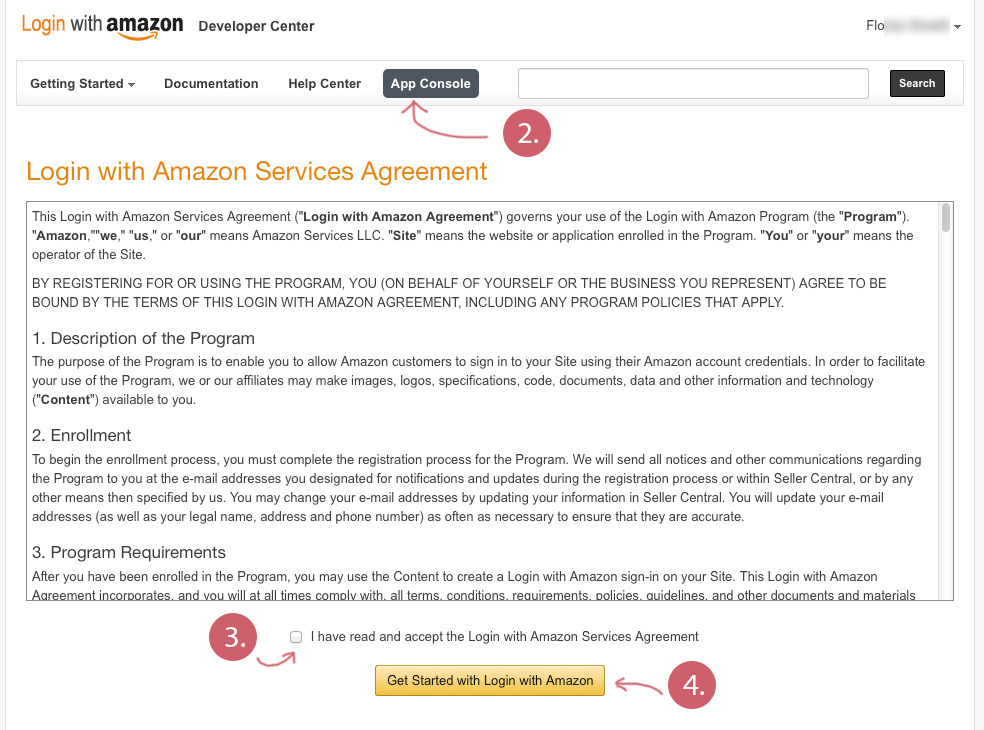Click the "1. Description of the Program" heading
Image resolution: width=984 pixels, height=730 pixels.
tap(143, 338)
